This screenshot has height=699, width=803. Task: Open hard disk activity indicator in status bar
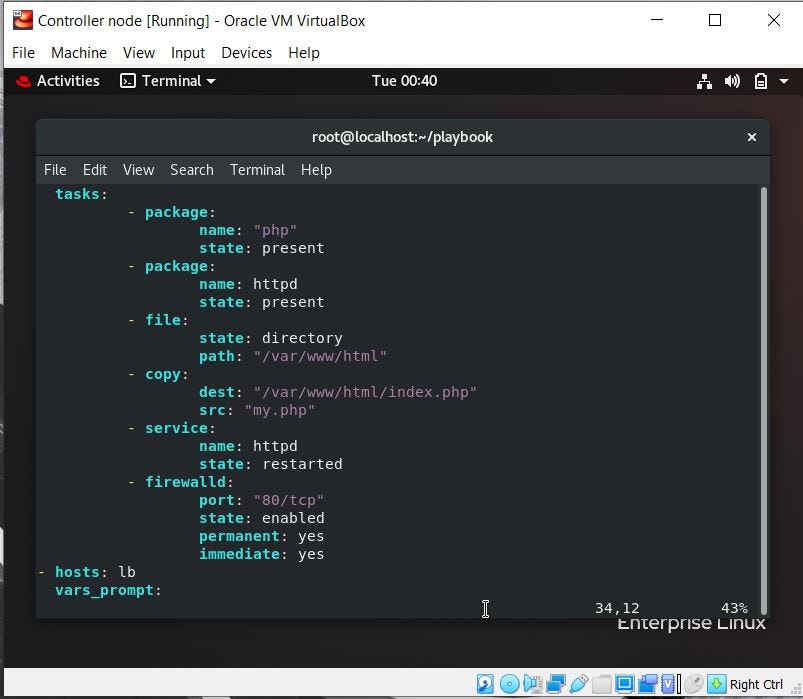click(x=485, y=684)
